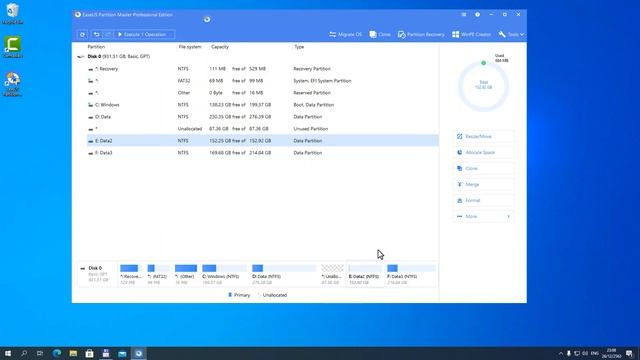Open the hamburger menu in the title bar
The height and width of the screenshot is (360, 640).
coord(464,14)
